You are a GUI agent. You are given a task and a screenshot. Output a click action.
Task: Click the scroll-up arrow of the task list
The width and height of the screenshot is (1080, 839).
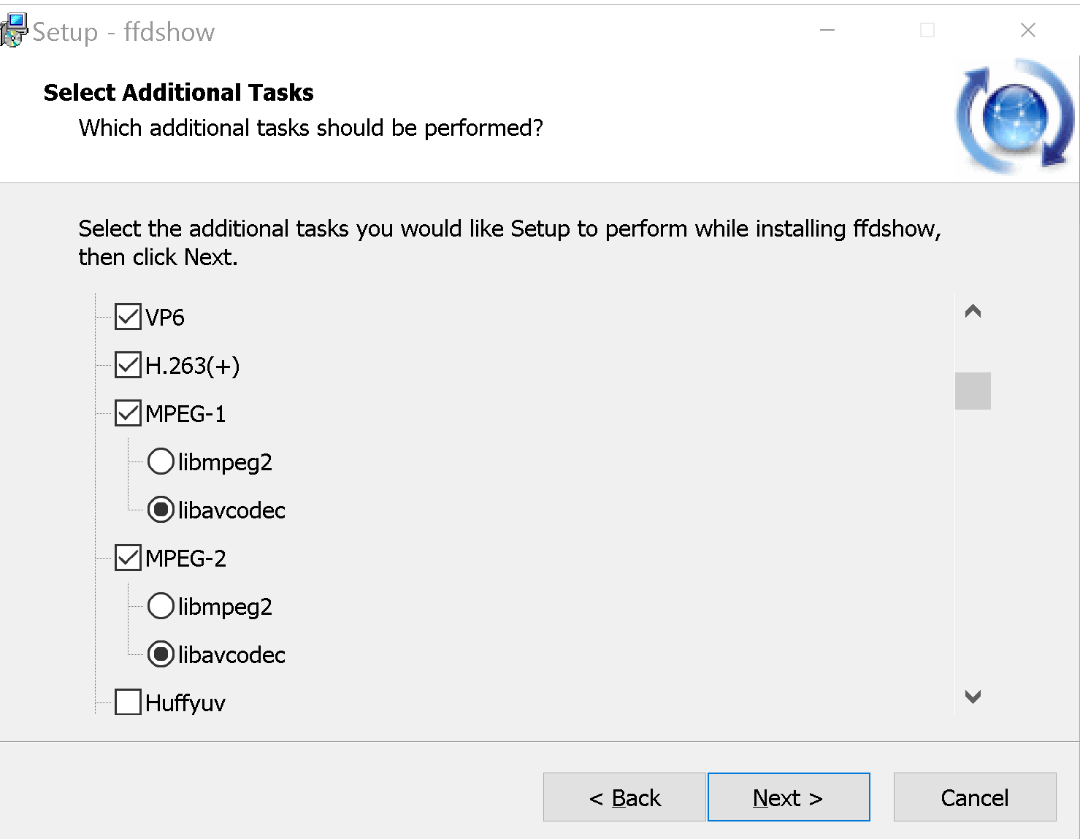click(972, 311)
